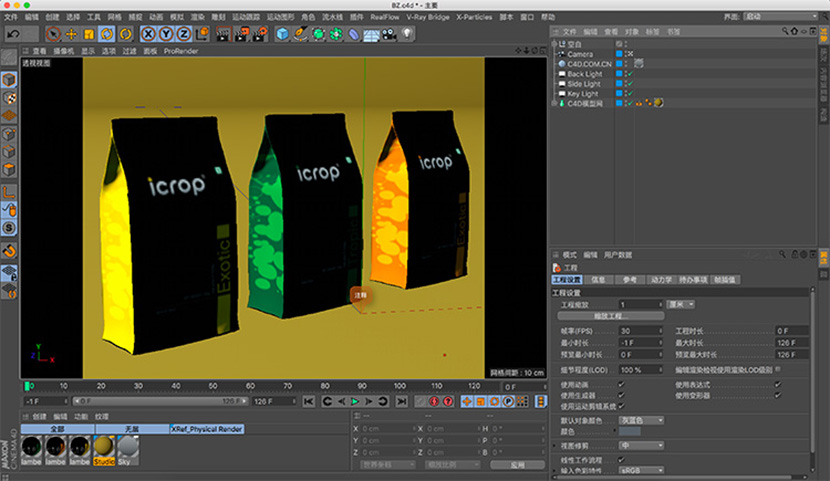
Task: Click the 应用 apply button in coordinates
Action: click(517, 465)
